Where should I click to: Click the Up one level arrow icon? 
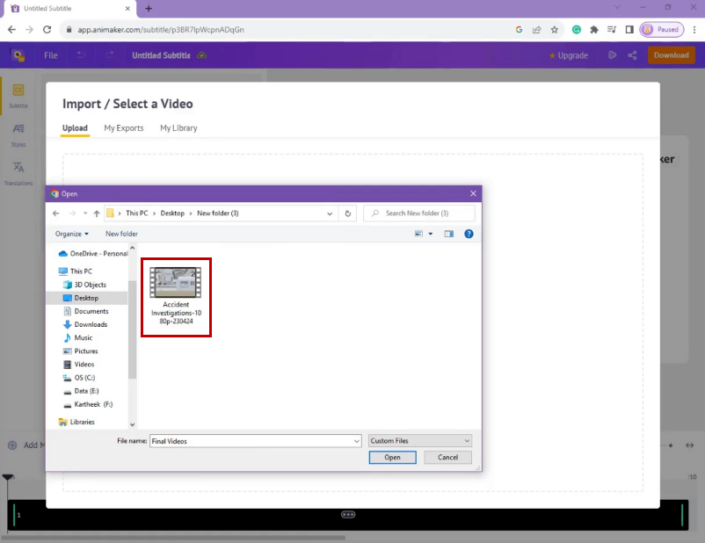click(96, 213)
